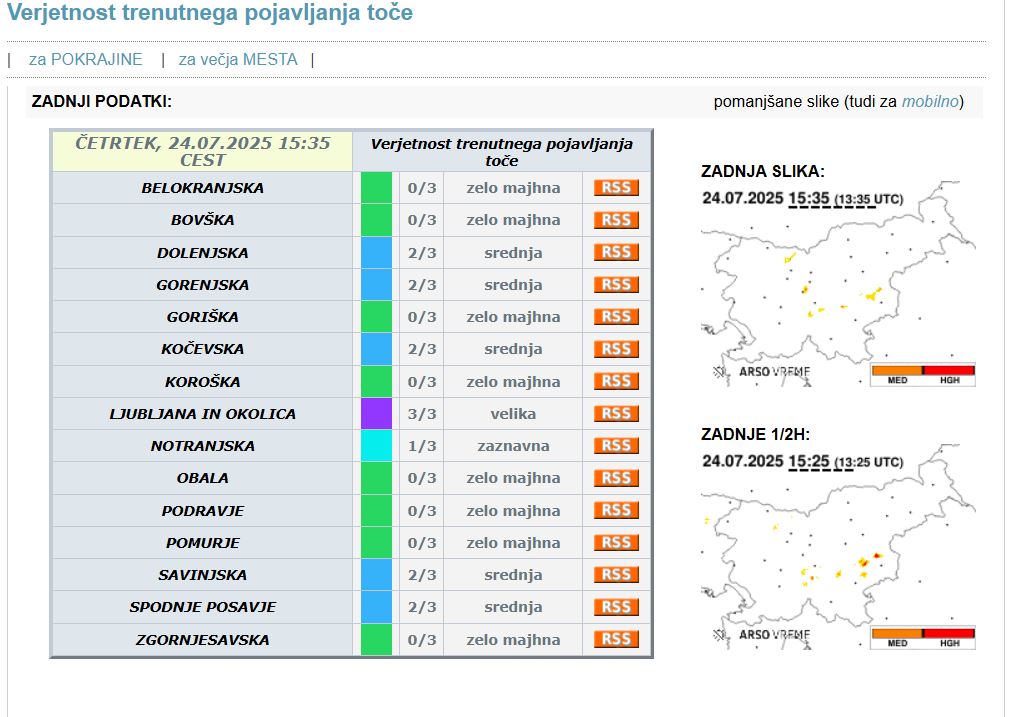Open RSS feed for Obala
This screenshot has height=717, width=1010.
(616, 478)
